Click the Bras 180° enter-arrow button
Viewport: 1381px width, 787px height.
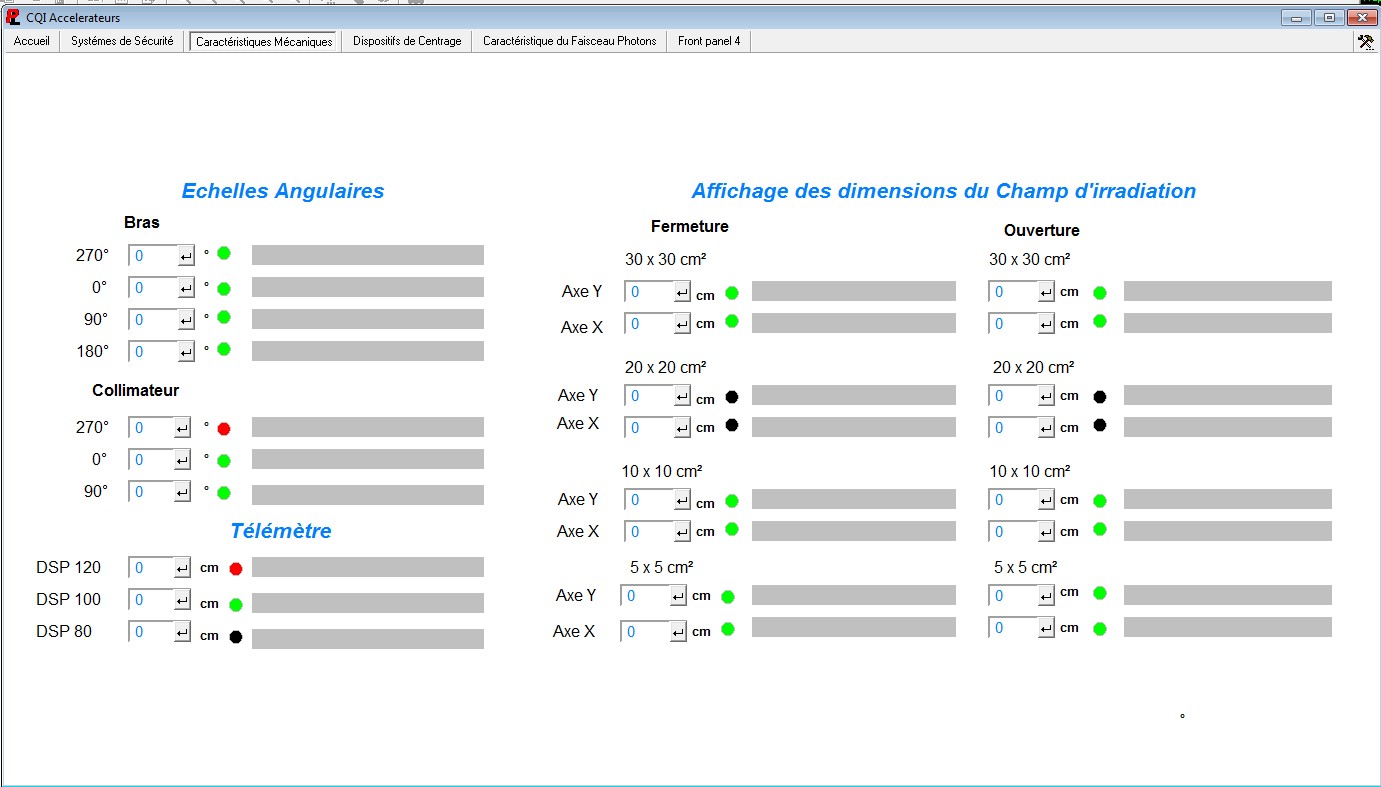tap(186, 352)
